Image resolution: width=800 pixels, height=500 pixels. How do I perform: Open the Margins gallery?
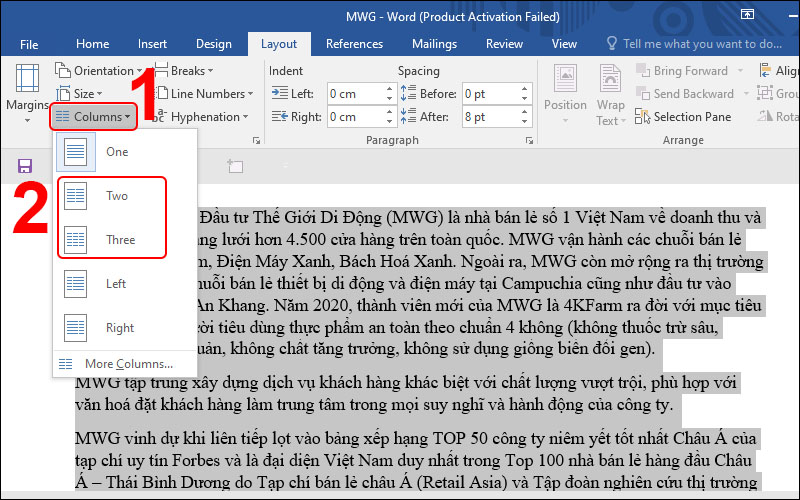[x=27, y=93]
